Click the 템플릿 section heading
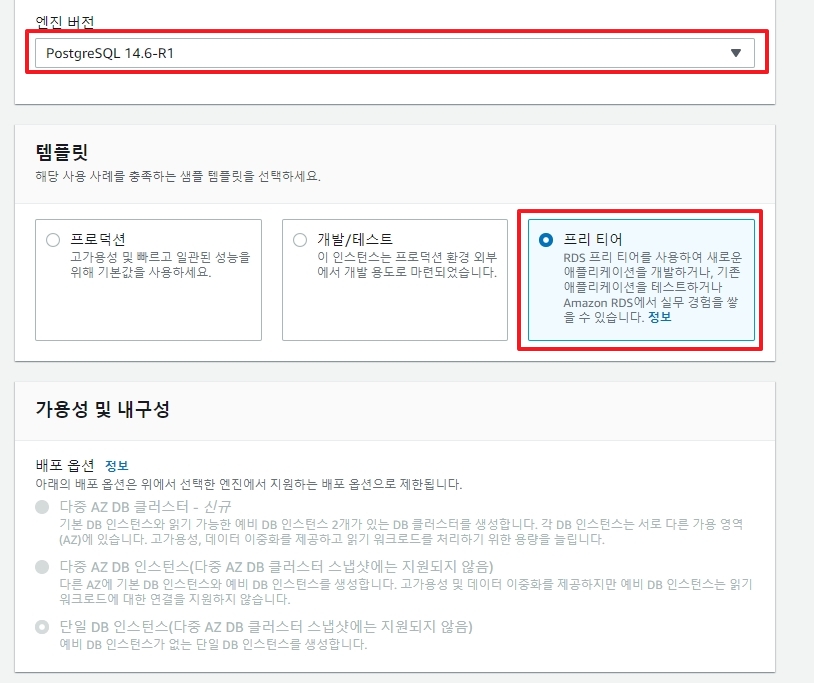 [x=62, y=152]
